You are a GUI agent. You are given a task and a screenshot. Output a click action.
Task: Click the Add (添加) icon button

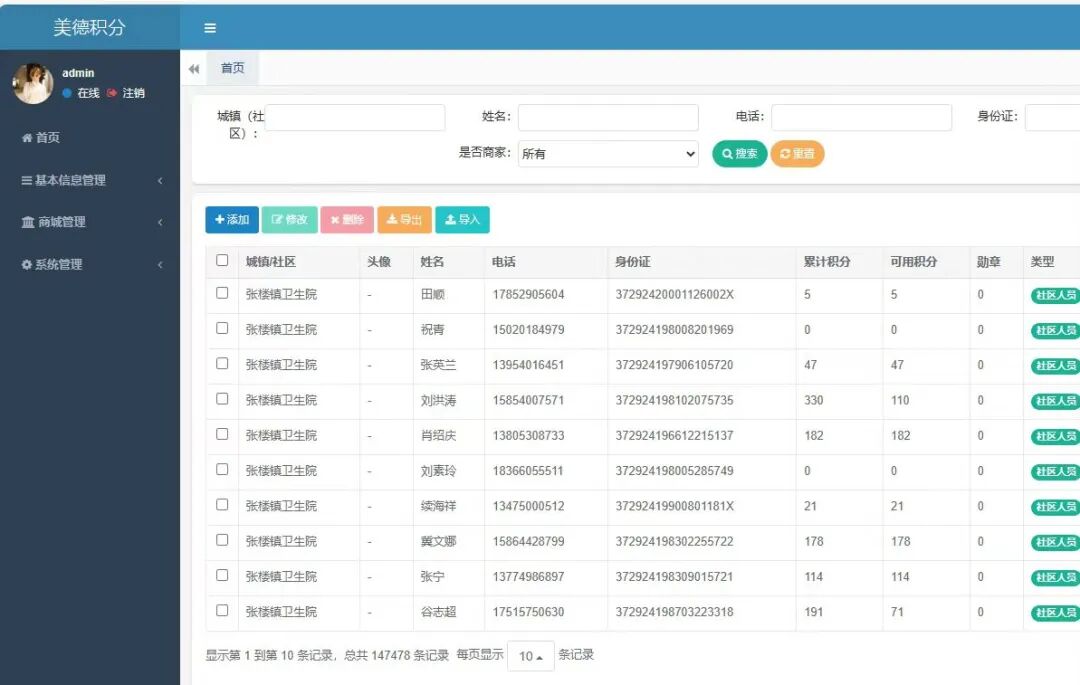(231, 219)
